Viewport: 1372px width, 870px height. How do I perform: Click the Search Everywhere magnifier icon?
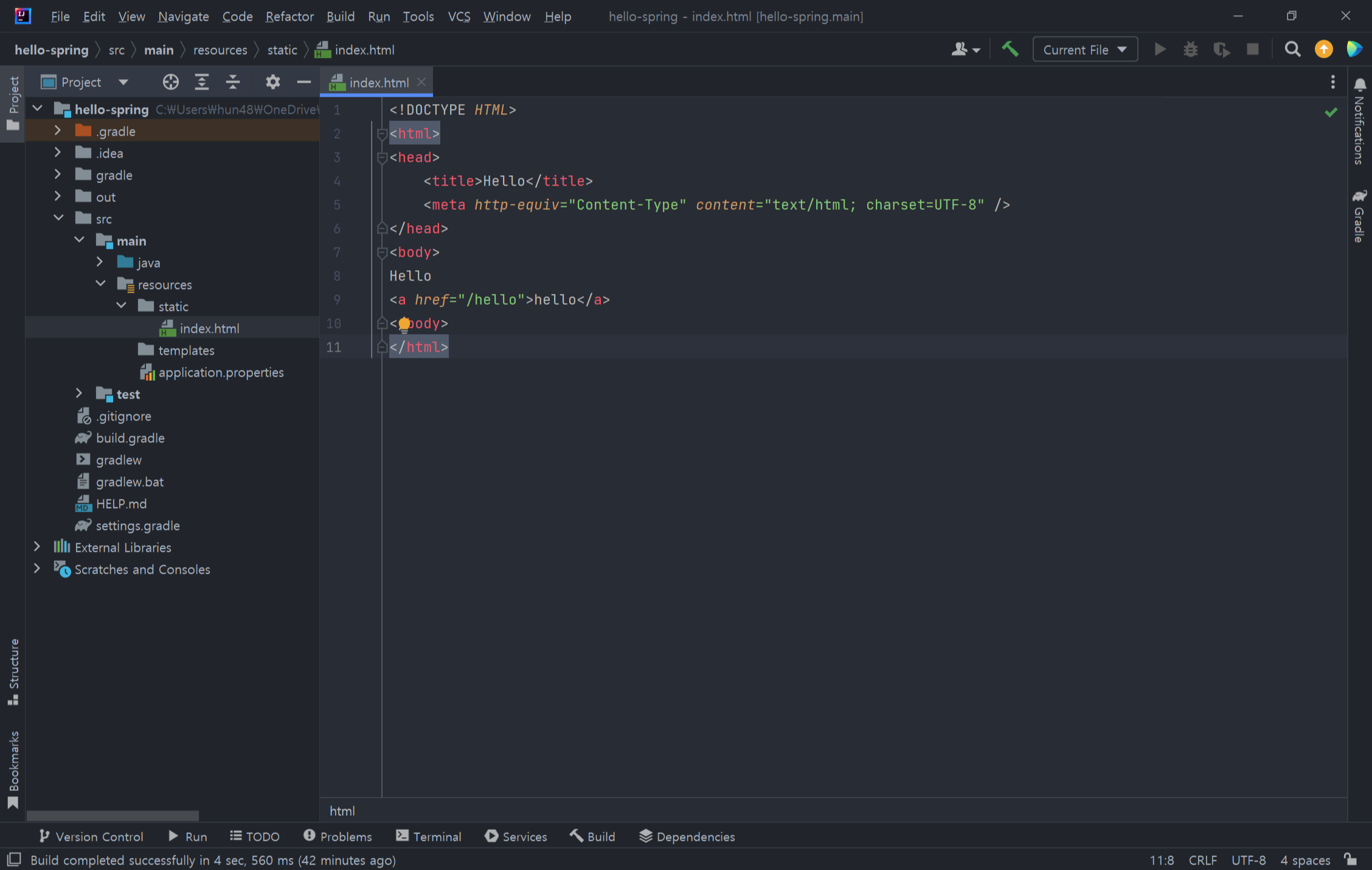click(1292, 49)
